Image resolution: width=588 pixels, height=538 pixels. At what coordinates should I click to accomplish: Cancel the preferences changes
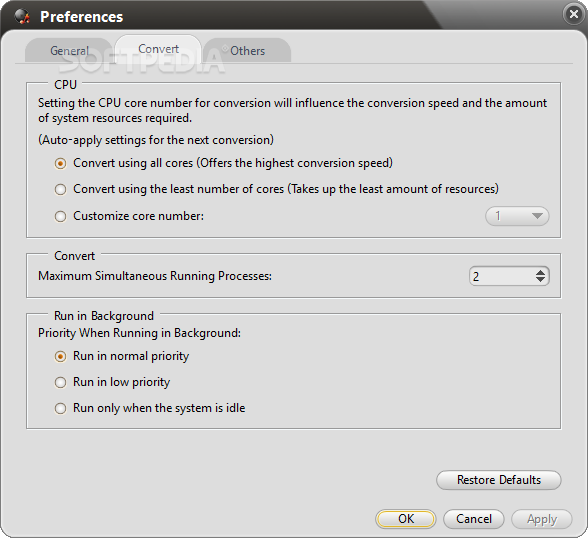(474, 519)
